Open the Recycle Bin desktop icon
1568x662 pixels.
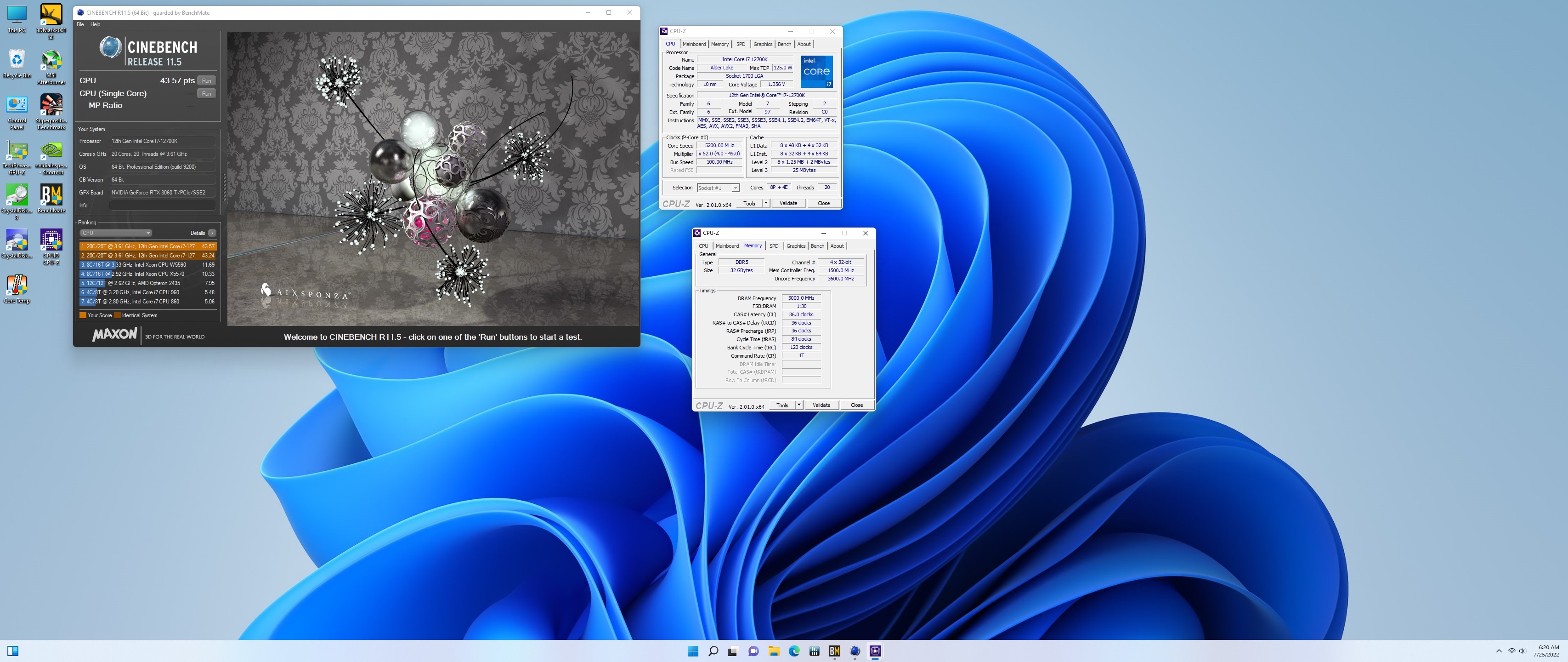tap(17, 64)
